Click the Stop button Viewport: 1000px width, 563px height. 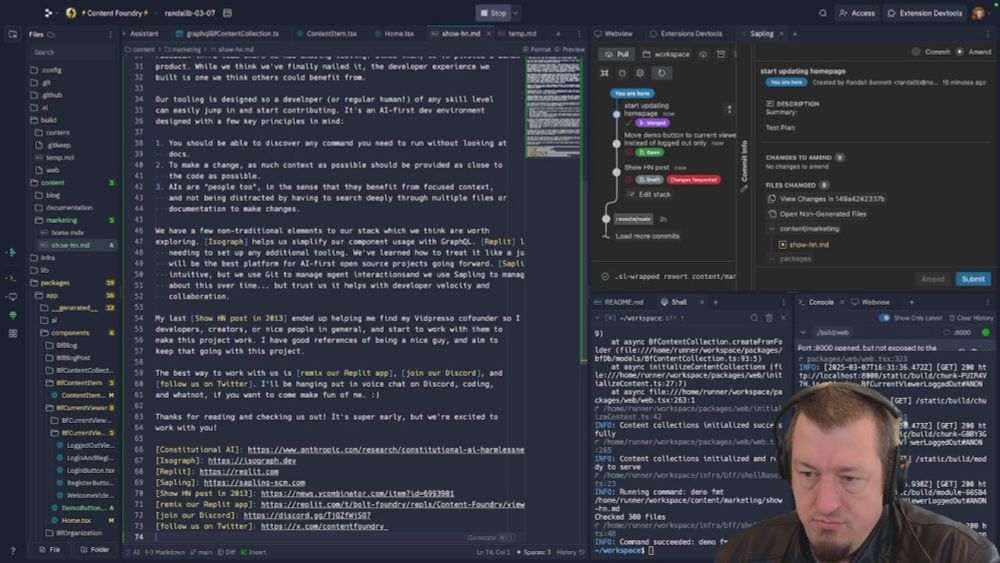(x=493, y=13)
